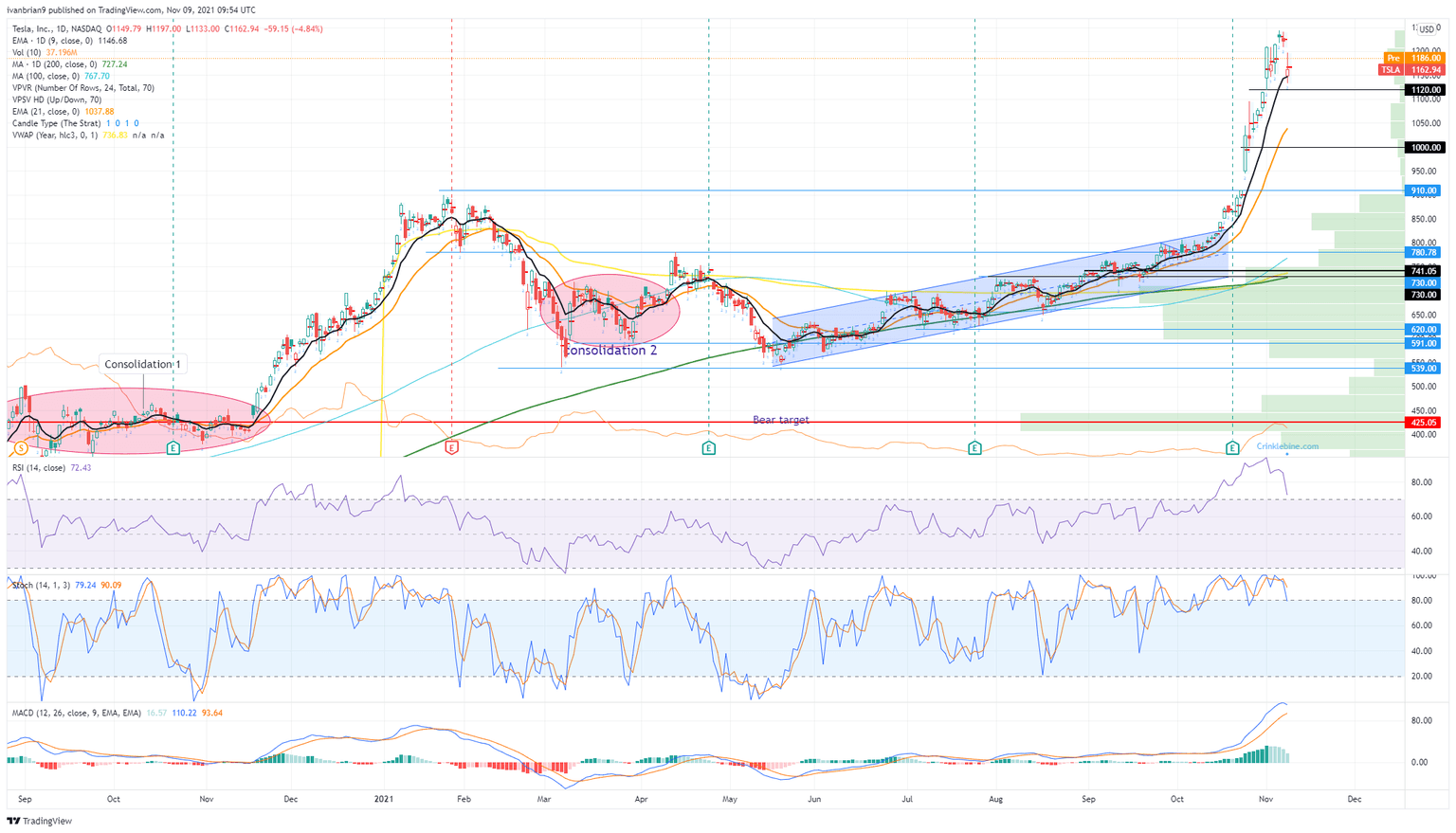Click the May label on time axis
1456x833 pixels.
pos(729,799)
